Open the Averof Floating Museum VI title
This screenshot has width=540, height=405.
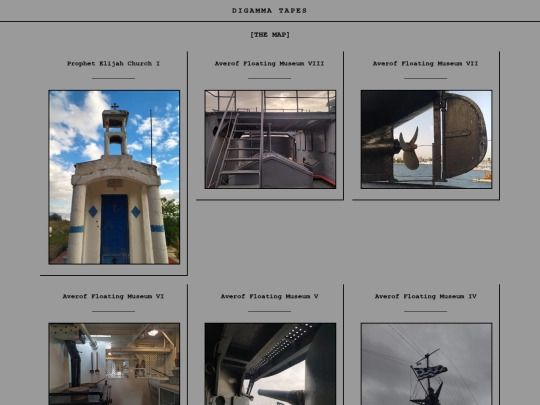[113, 296]
